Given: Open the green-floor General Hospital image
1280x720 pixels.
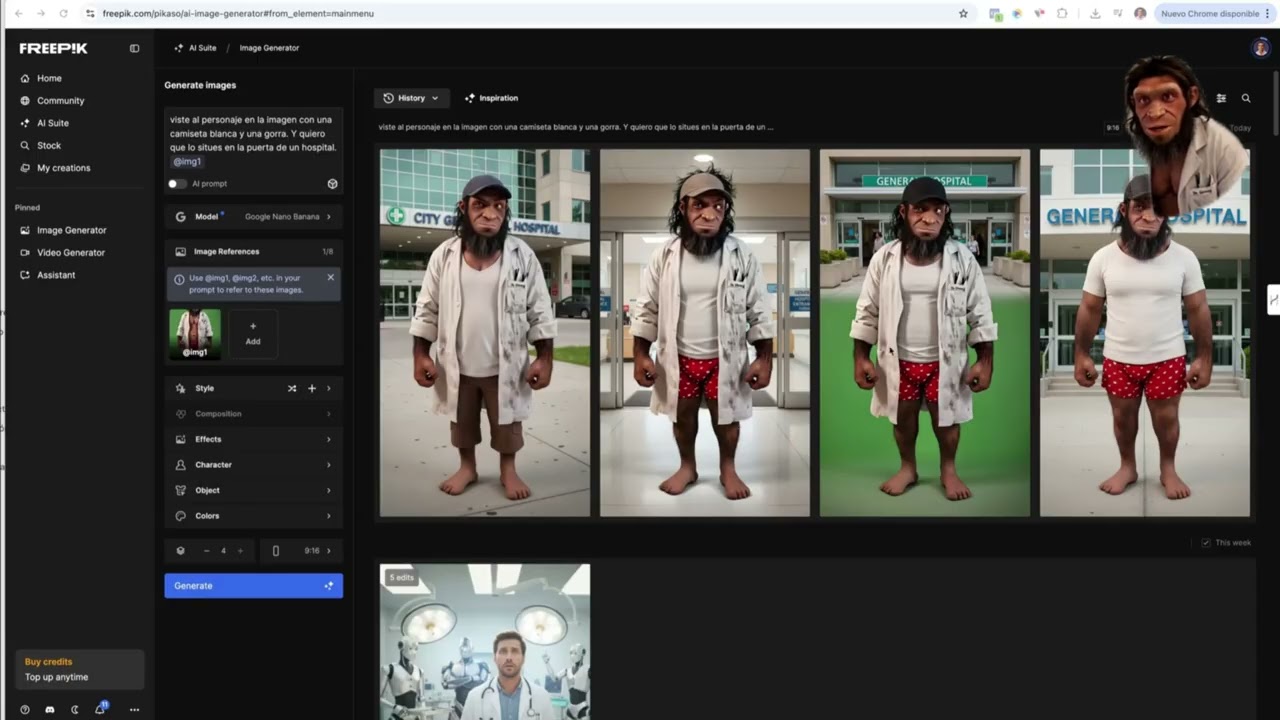Looking at the screenshot, I should pyautogui.click(x=925, y=333).
